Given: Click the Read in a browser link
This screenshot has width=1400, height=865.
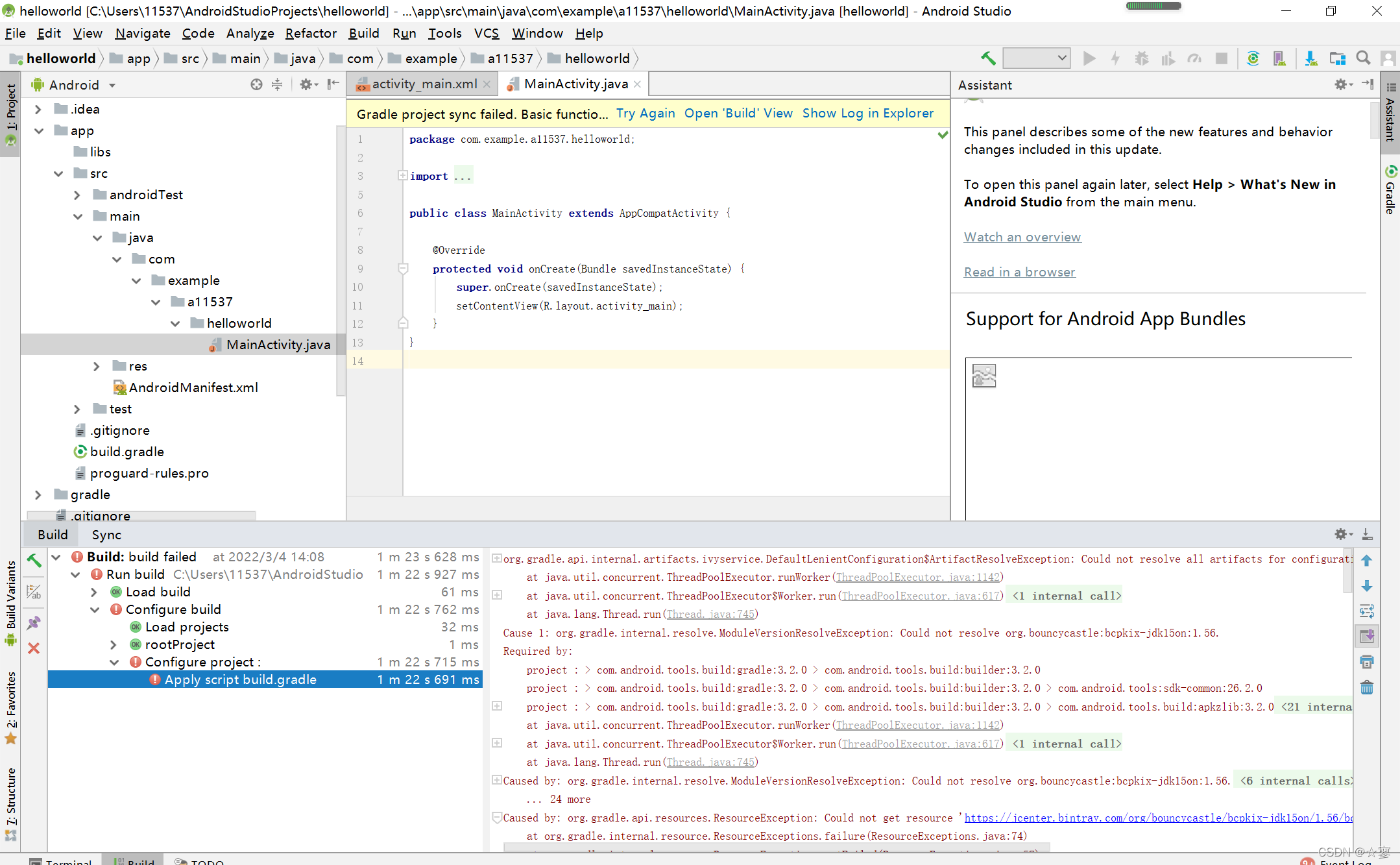Looking at the screenshot, I should (x=1019, y=272).
